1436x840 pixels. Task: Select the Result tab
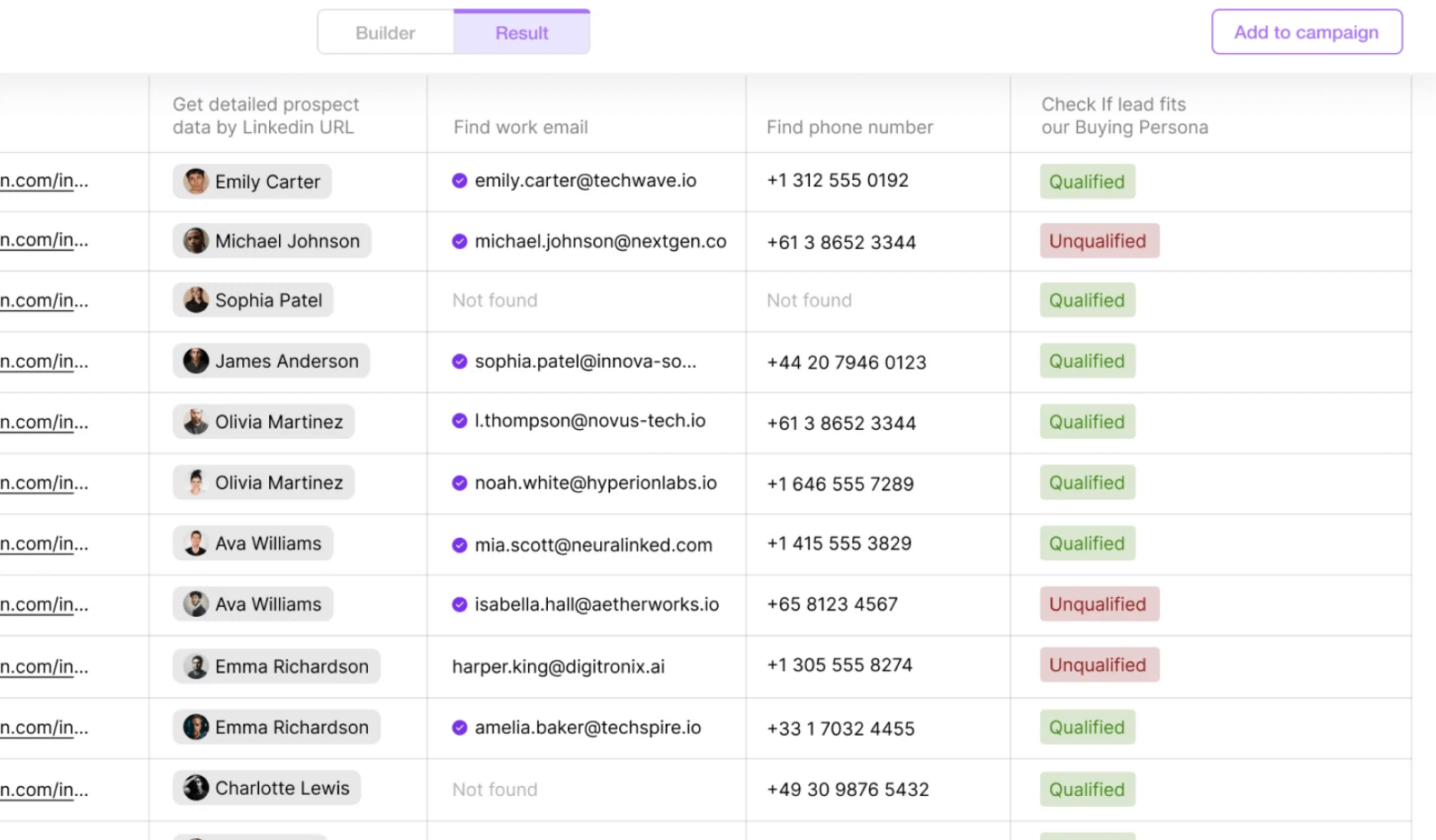(x=522, y=33)
